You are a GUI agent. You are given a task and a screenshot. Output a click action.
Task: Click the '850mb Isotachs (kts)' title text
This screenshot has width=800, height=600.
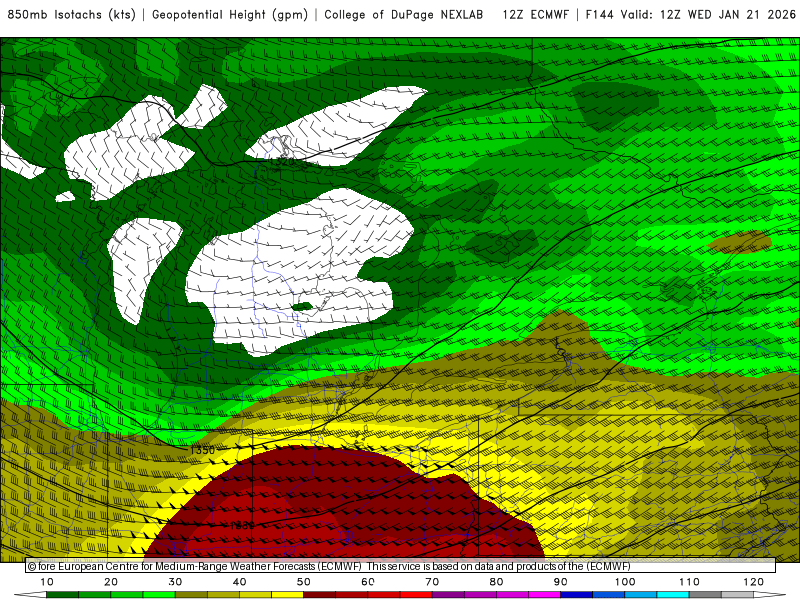71,15
